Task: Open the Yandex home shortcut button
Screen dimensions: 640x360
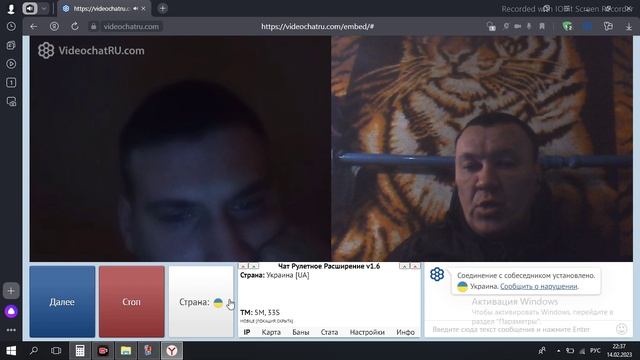Action: point(54,27)
